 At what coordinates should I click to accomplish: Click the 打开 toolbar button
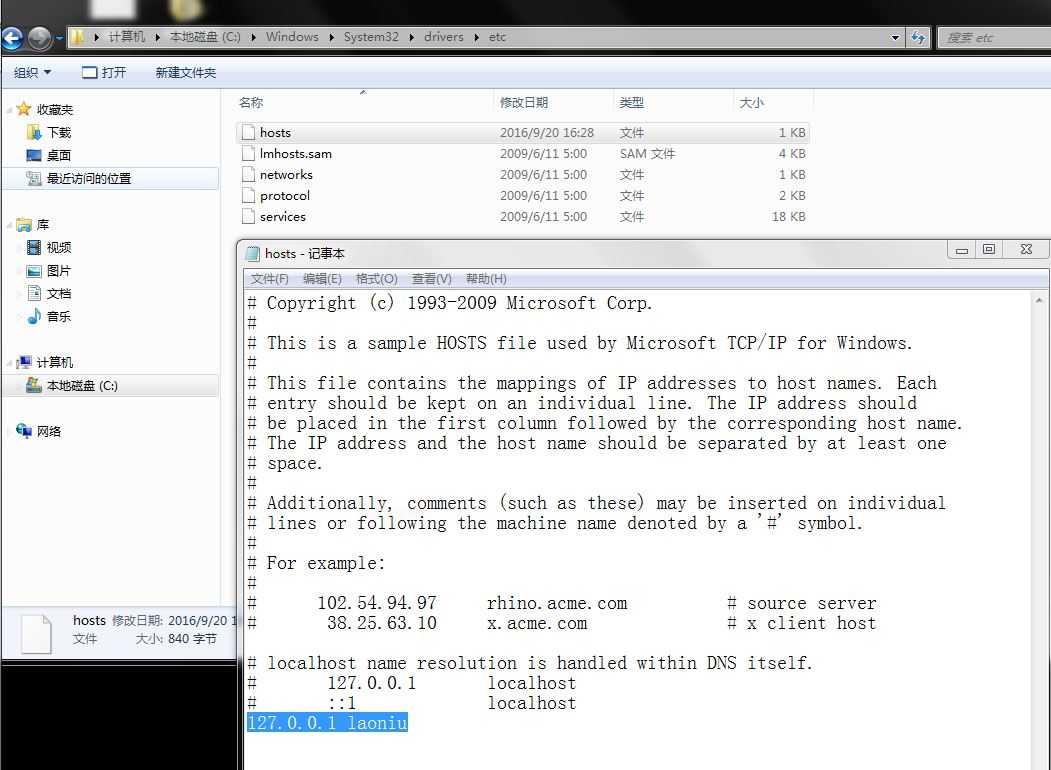(x=103, y=72)
